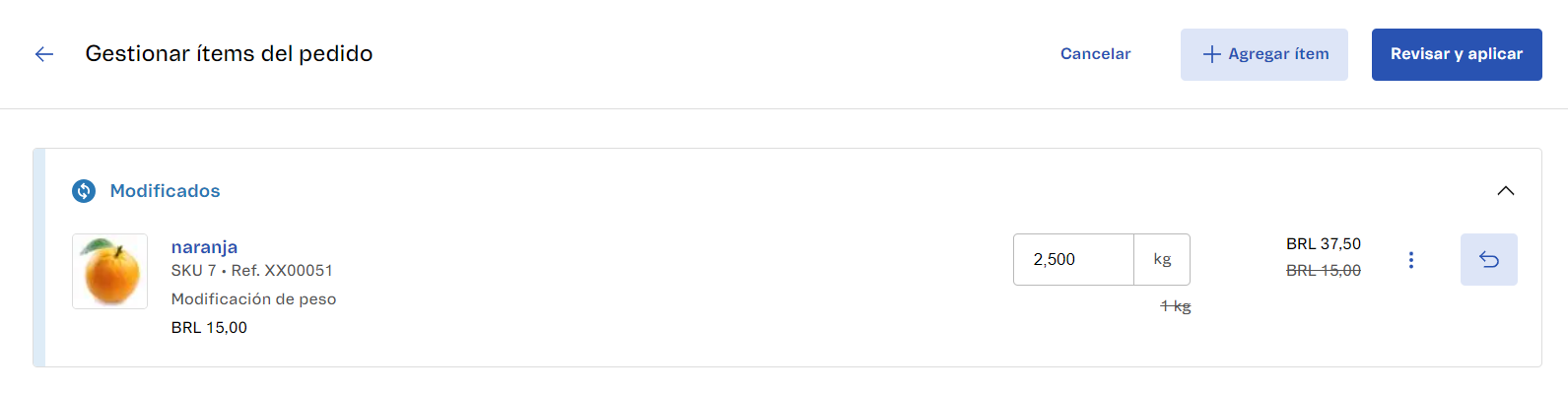1568x394 pixels.
Task: Open the naranja product link
Action: [x=204, y=247]
